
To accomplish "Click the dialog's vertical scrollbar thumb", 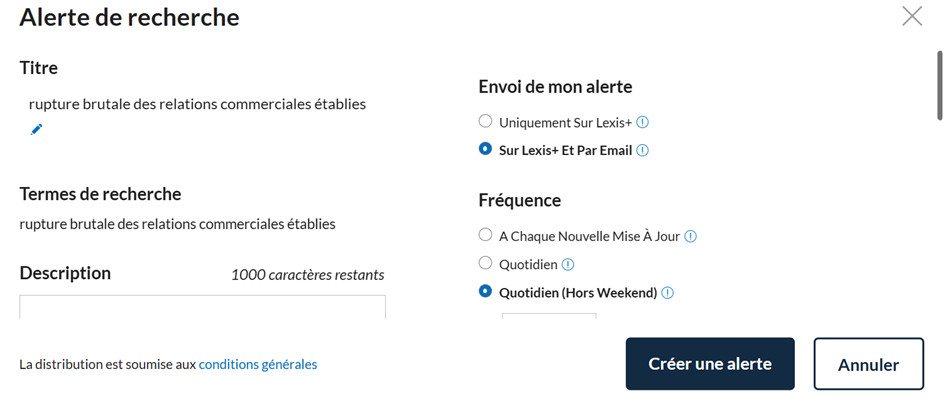I will (939, 86).
